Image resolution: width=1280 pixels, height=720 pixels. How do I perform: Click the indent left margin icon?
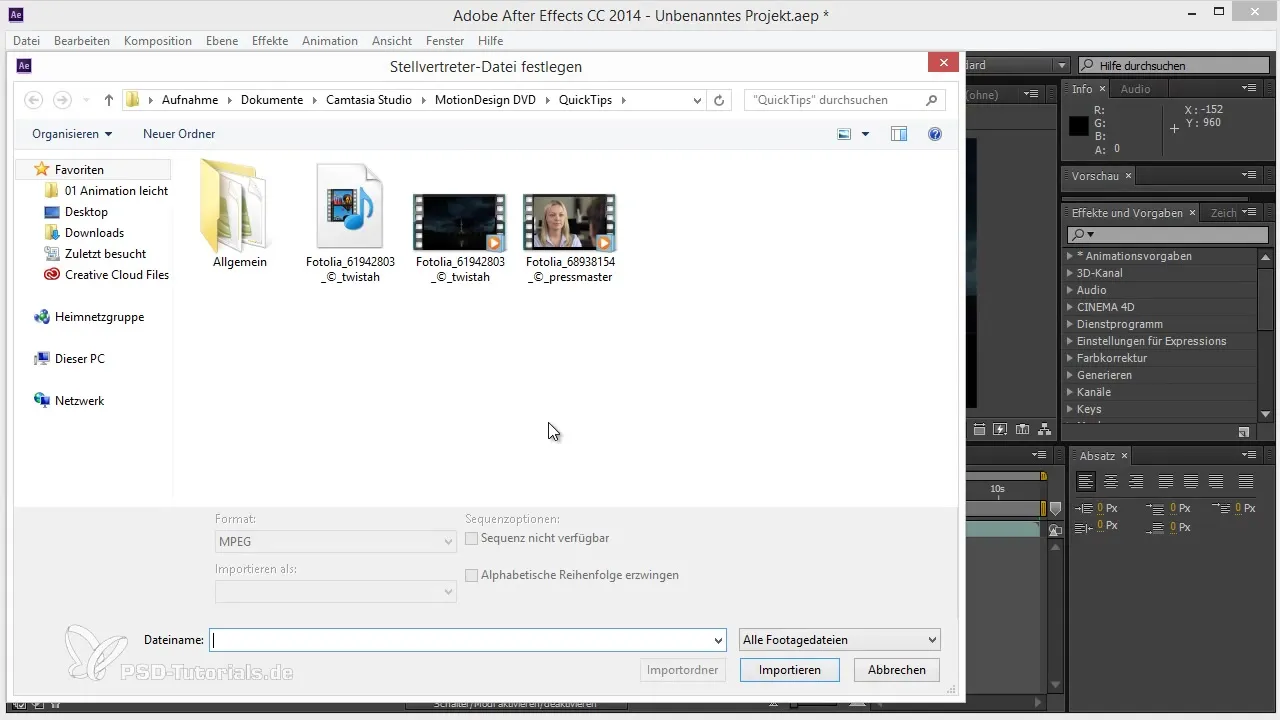(1084, 508)
